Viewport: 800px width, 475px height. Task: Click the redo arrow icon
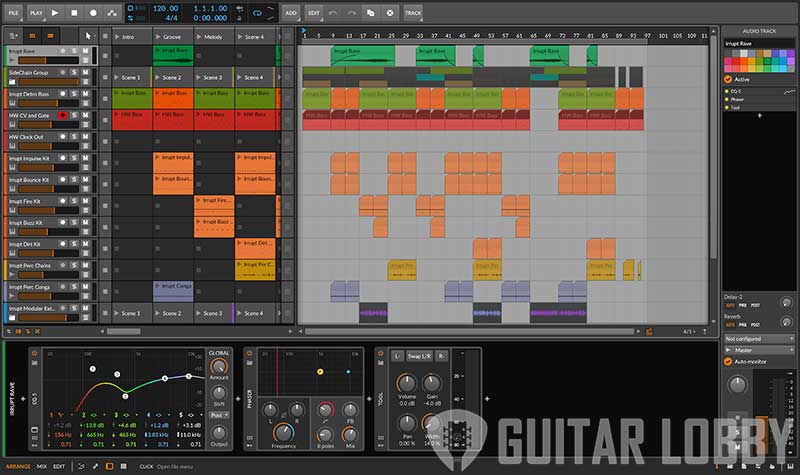coord(352,13)
